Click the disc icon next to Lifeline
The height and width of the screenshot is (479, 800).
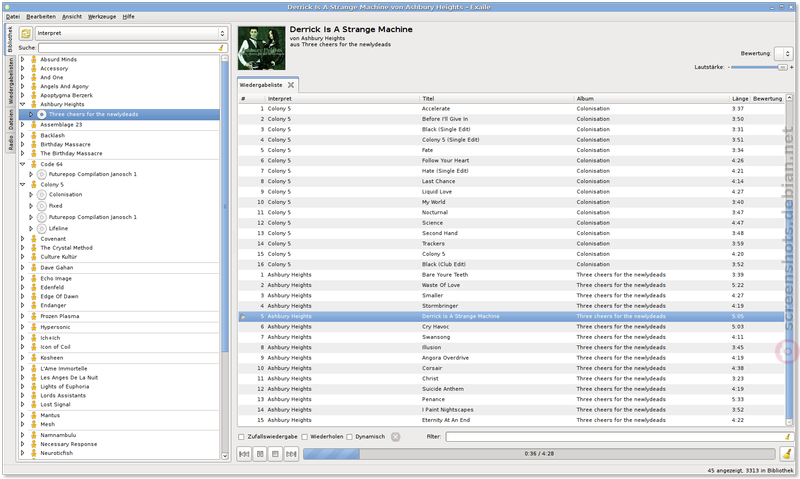[x=42, y=229]
